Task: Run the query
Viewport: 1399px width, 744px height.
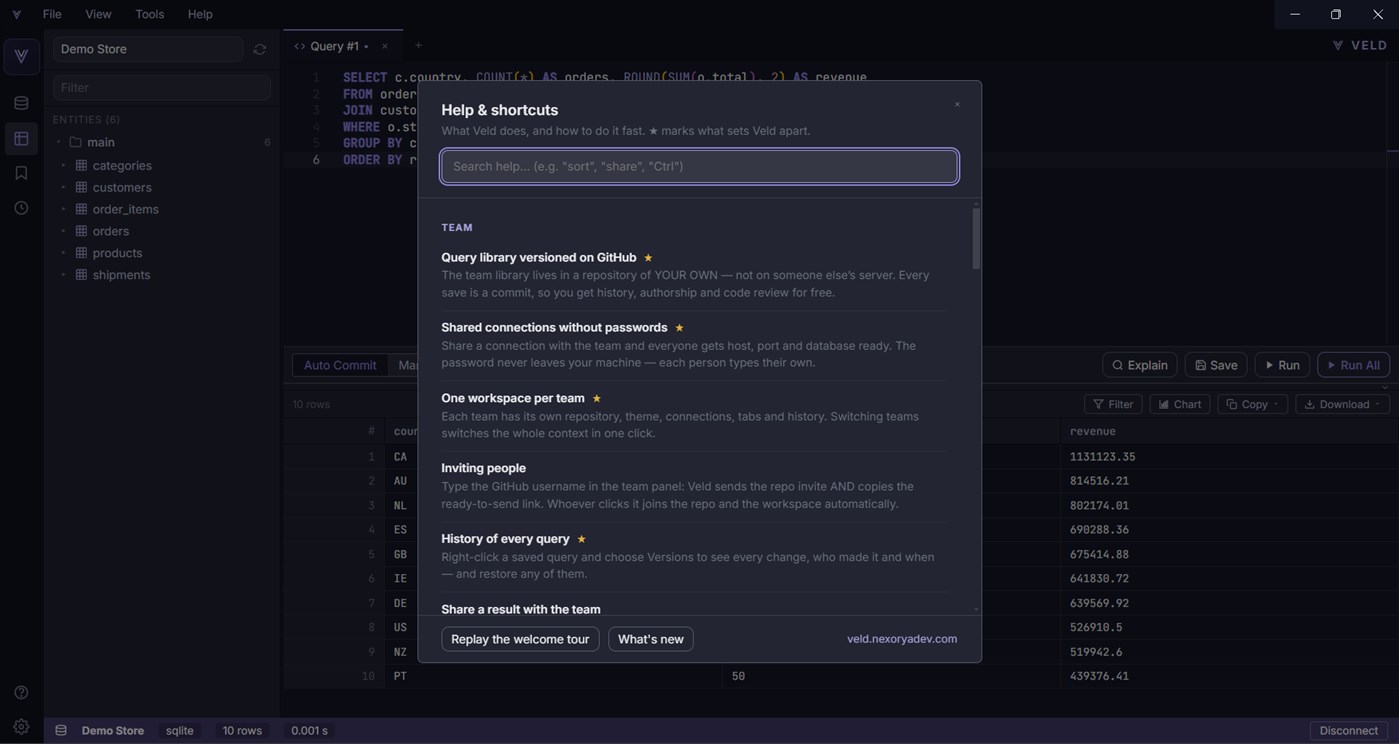Action: [1282, 365]
